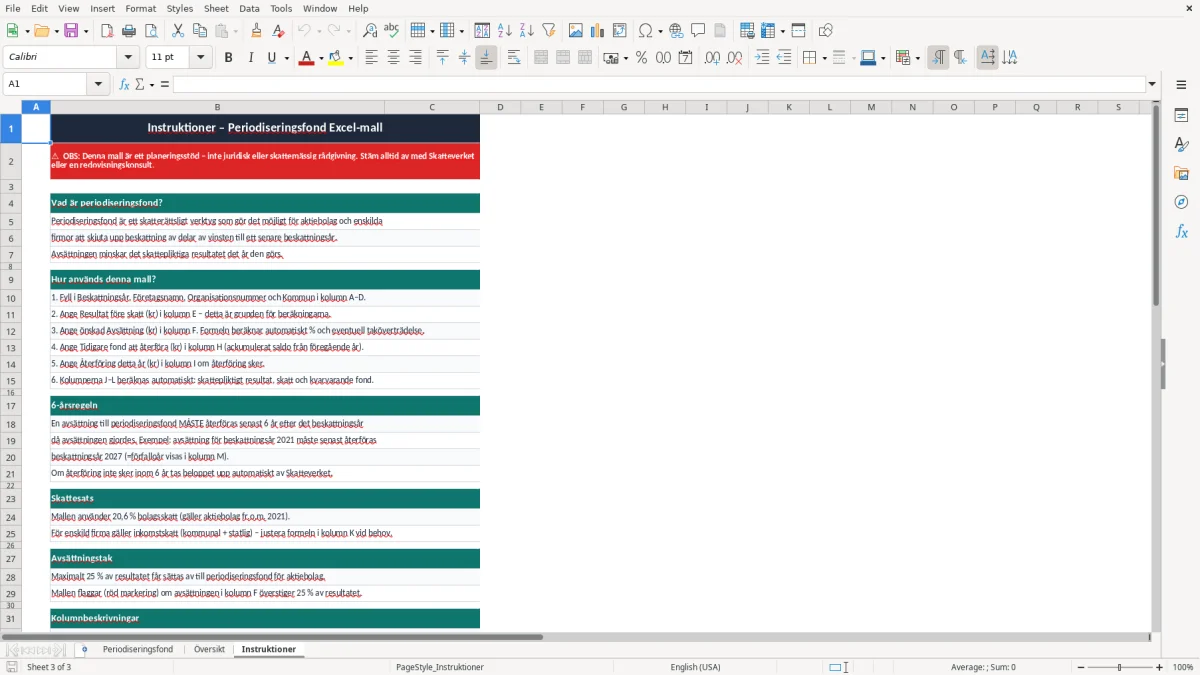Click the Select All corner button

click(11, 107)
